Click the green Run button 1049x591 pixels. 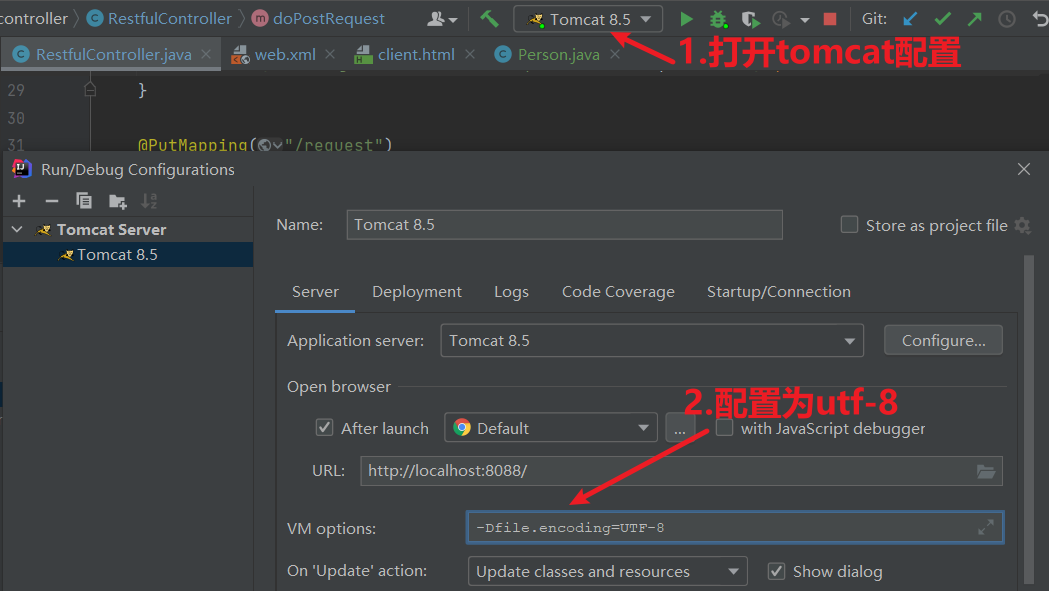[x=686, y=19]
